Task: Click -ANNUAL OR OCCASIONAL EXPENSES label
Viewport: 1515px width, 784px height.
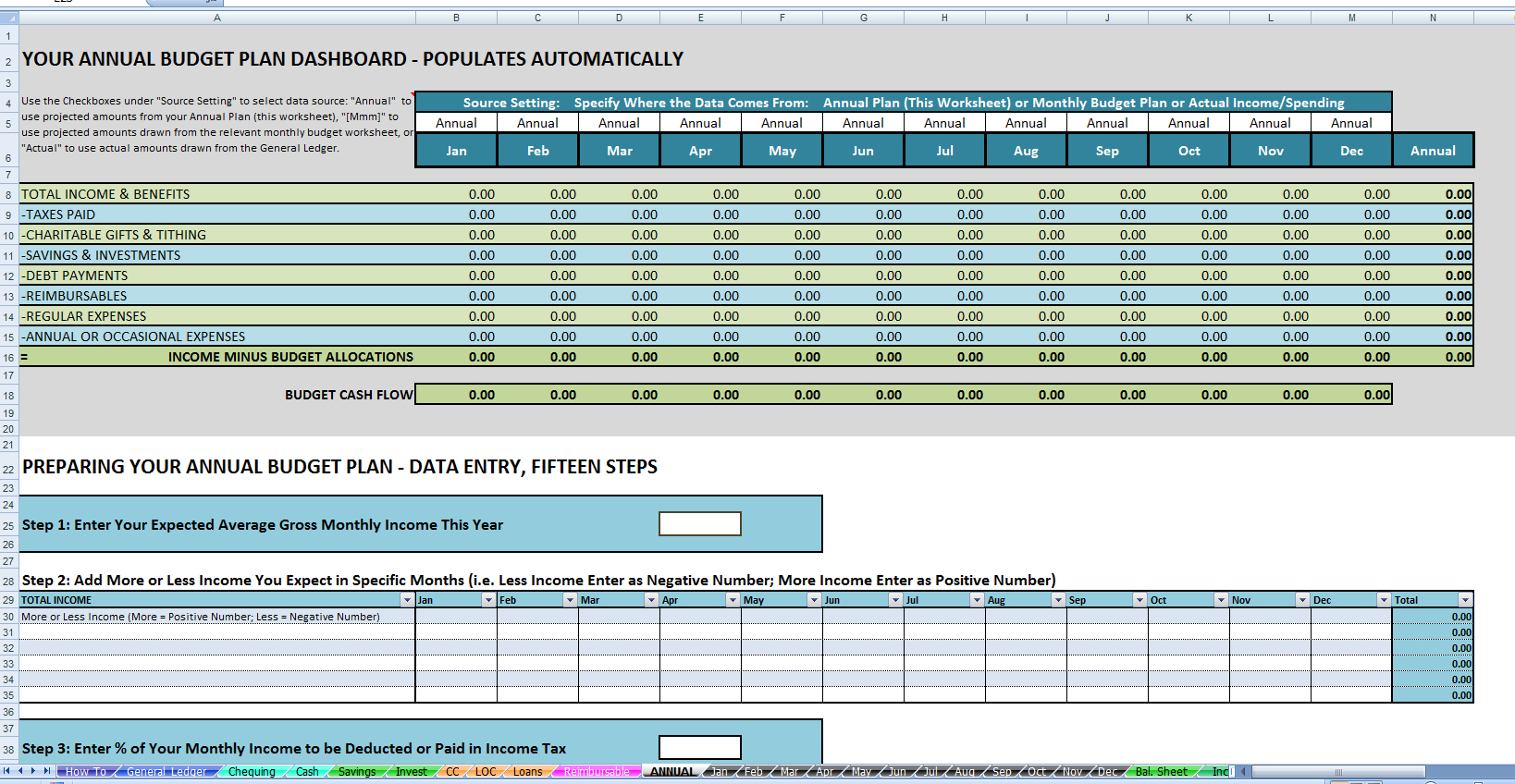Action: [133, 337]
